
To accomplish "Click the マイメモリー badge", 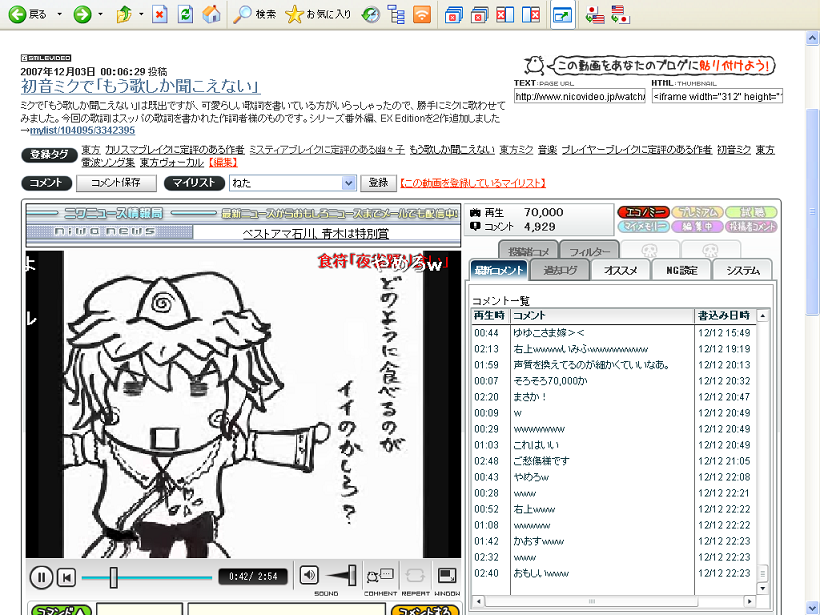I will click(644, 226).
